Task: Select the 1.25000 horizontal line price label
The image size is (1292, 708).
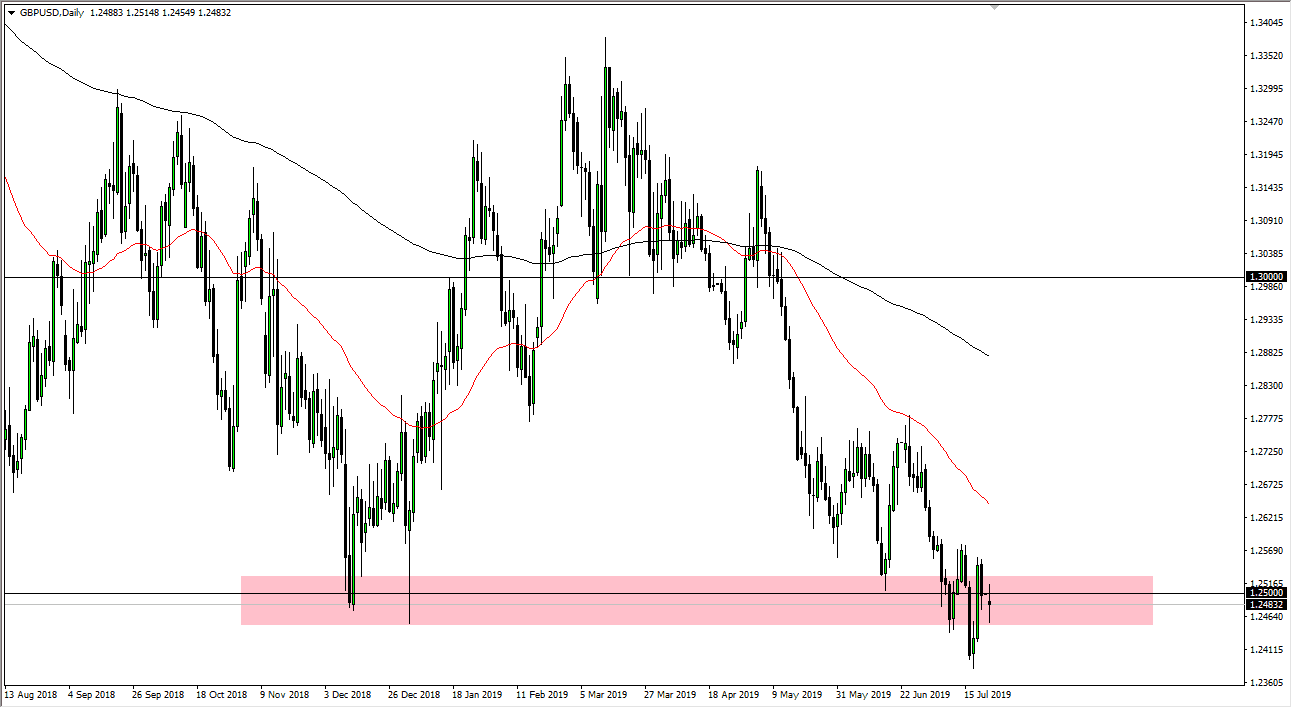Action: point(1267,593)
